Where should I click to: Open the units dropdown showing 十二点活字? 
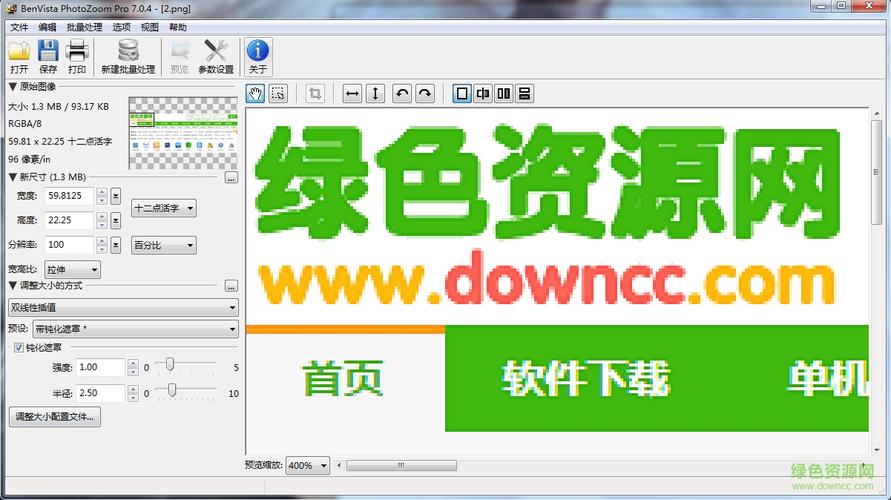point(164,208)
